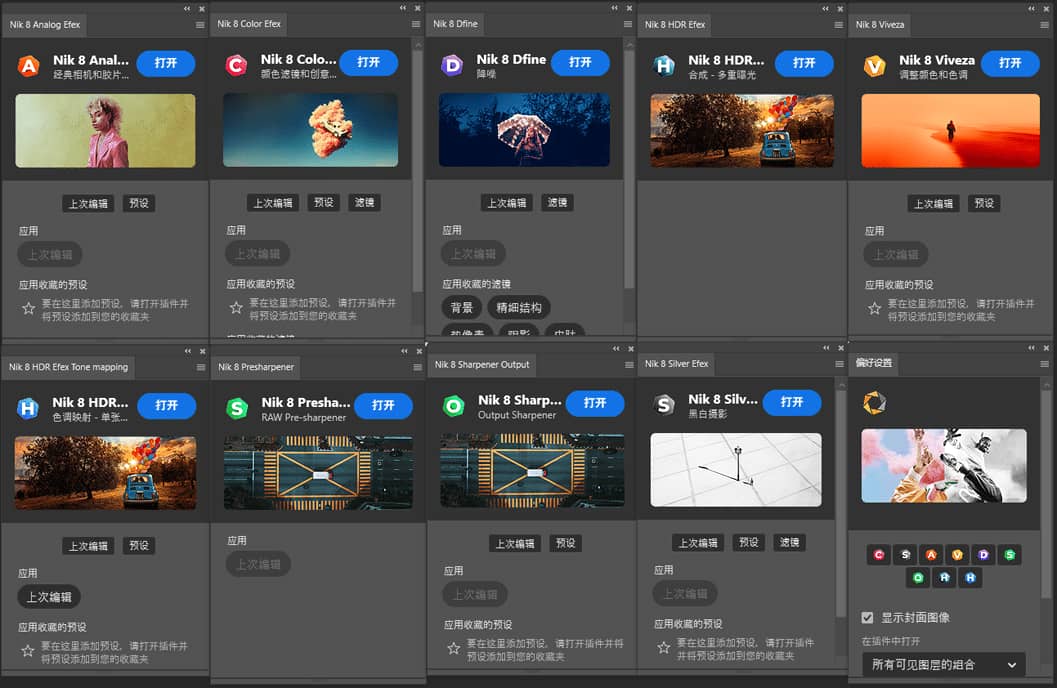Image resolution: width=1057 pixels, height=688 pixels.
Task: Click the Dfine panel vertical scrollbar
Action: 629,168
